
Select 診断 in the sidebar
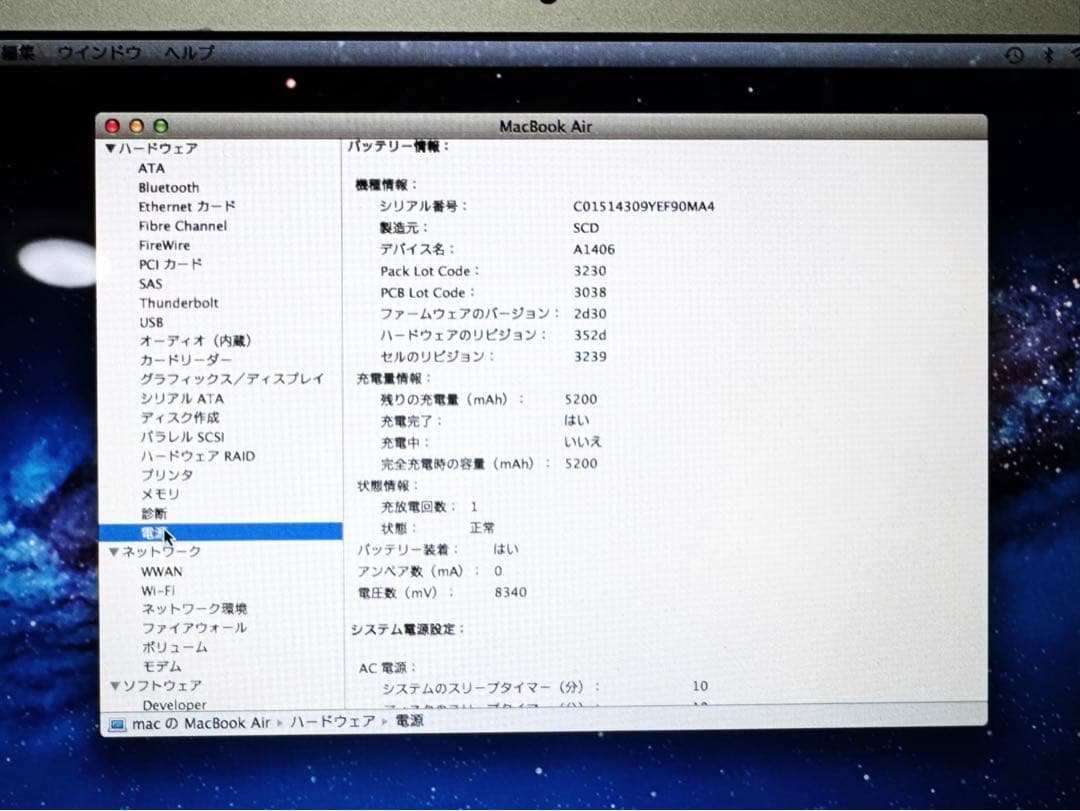[x=154, y=513]
